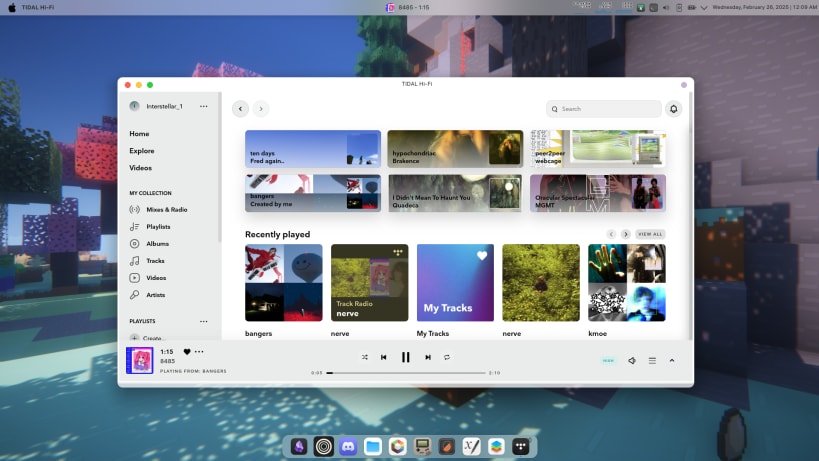
Task: Open the Explore page
Action: (x=142, y=150)
